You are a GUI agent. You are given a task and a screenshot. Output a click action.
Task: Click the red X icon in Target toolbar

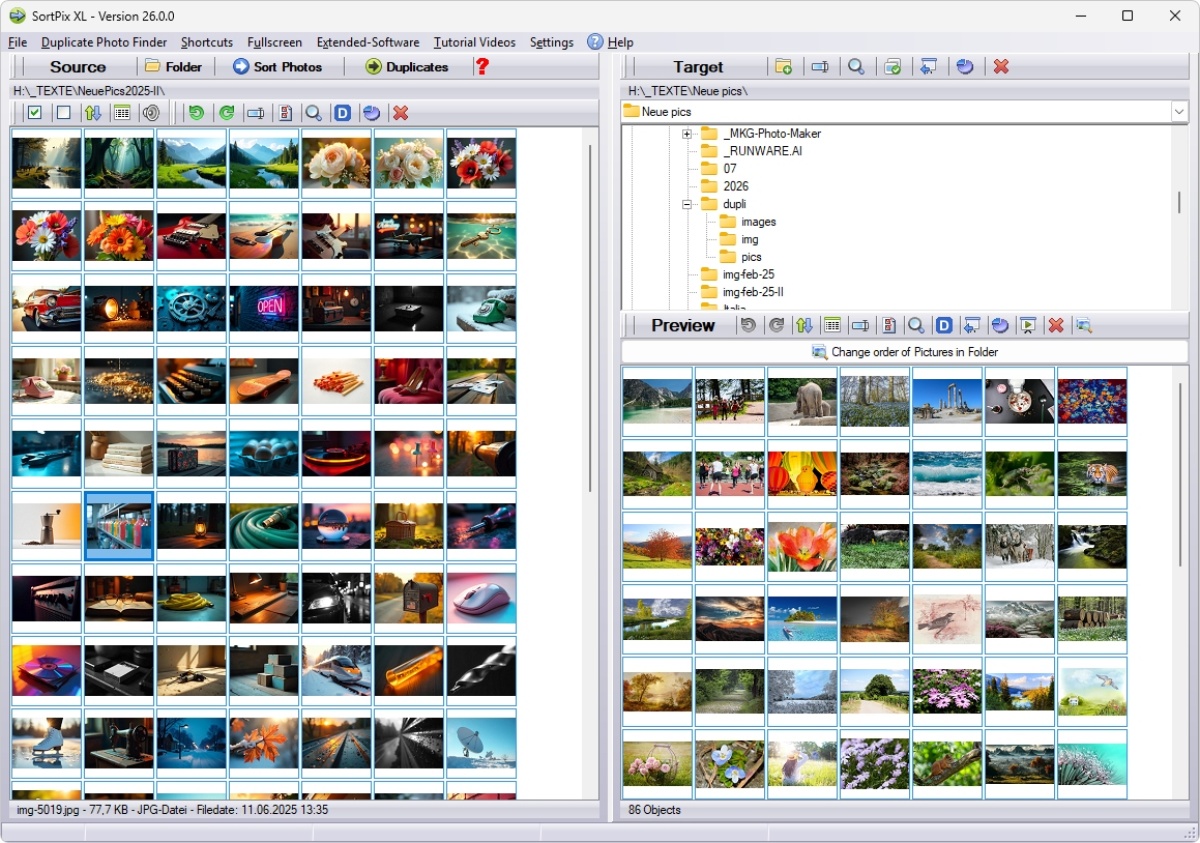click(x=1001, y=67)
